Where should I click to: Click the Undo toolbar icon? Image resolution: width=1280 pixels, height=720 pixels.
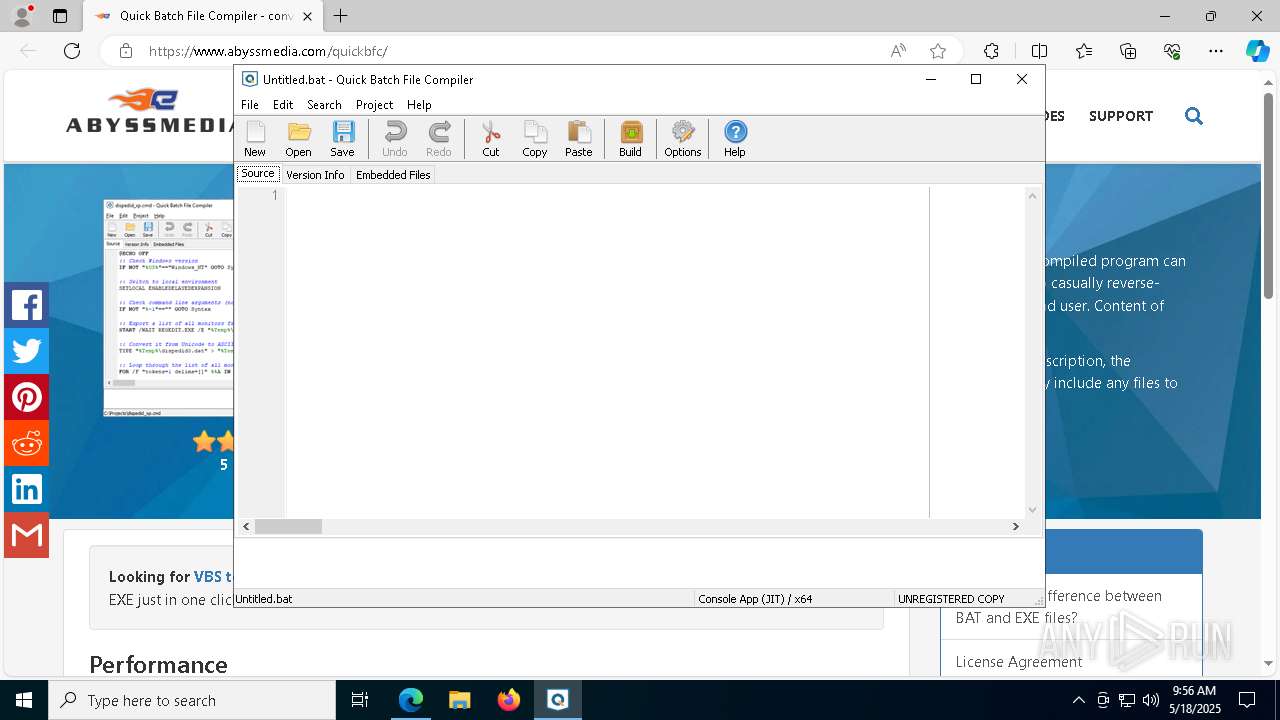395,139
